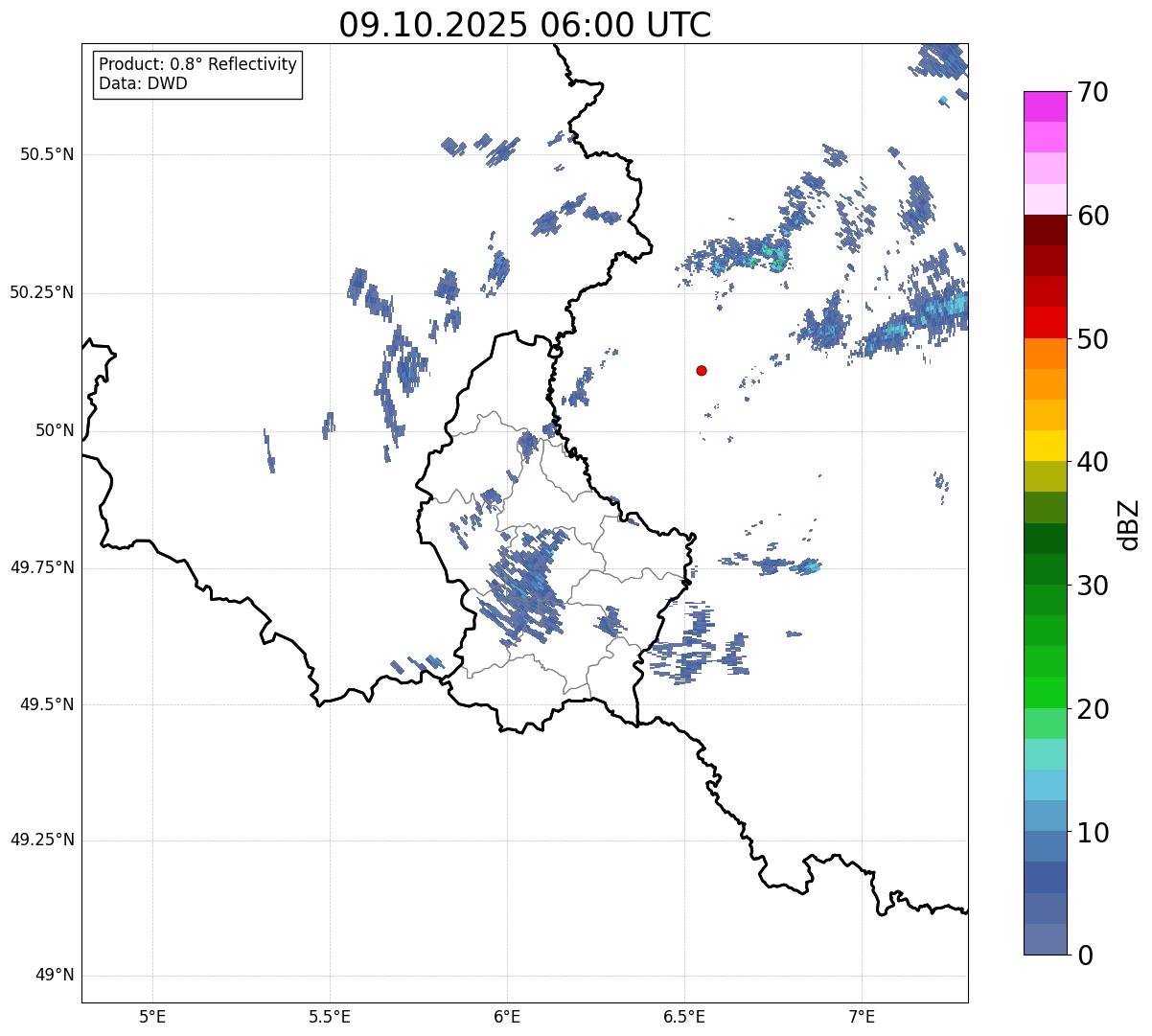Click the orange colorbar segment below 50

click(x=1046, y=353)
